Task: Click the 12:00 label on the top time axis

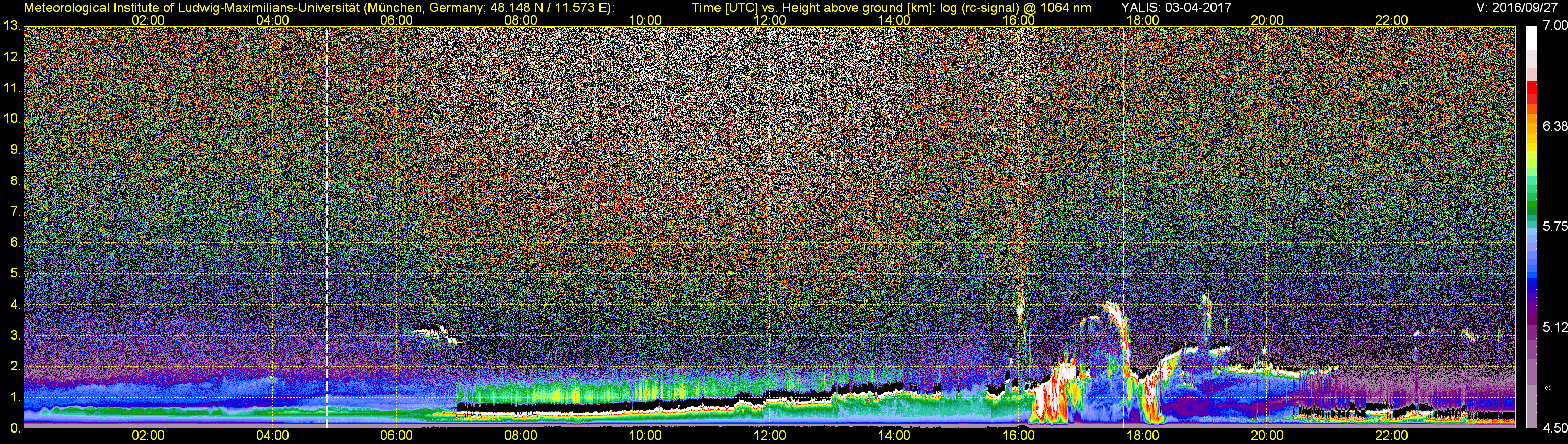Action: [x=769, y=20]
